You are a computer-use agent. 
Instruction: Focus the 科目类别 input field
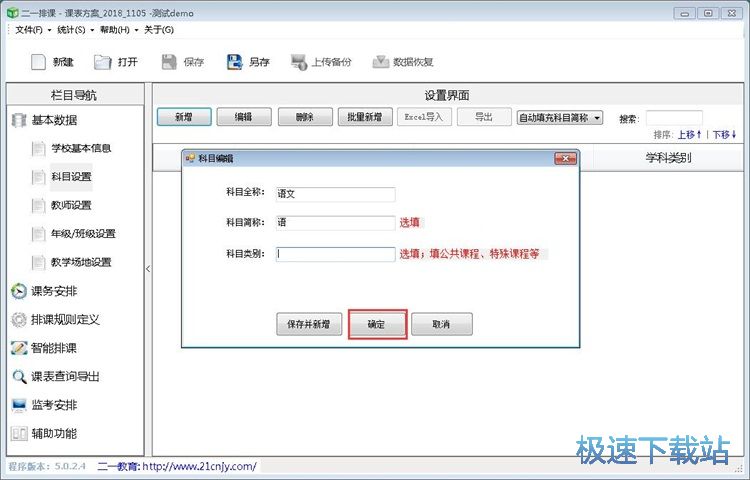tap(335, 254)
